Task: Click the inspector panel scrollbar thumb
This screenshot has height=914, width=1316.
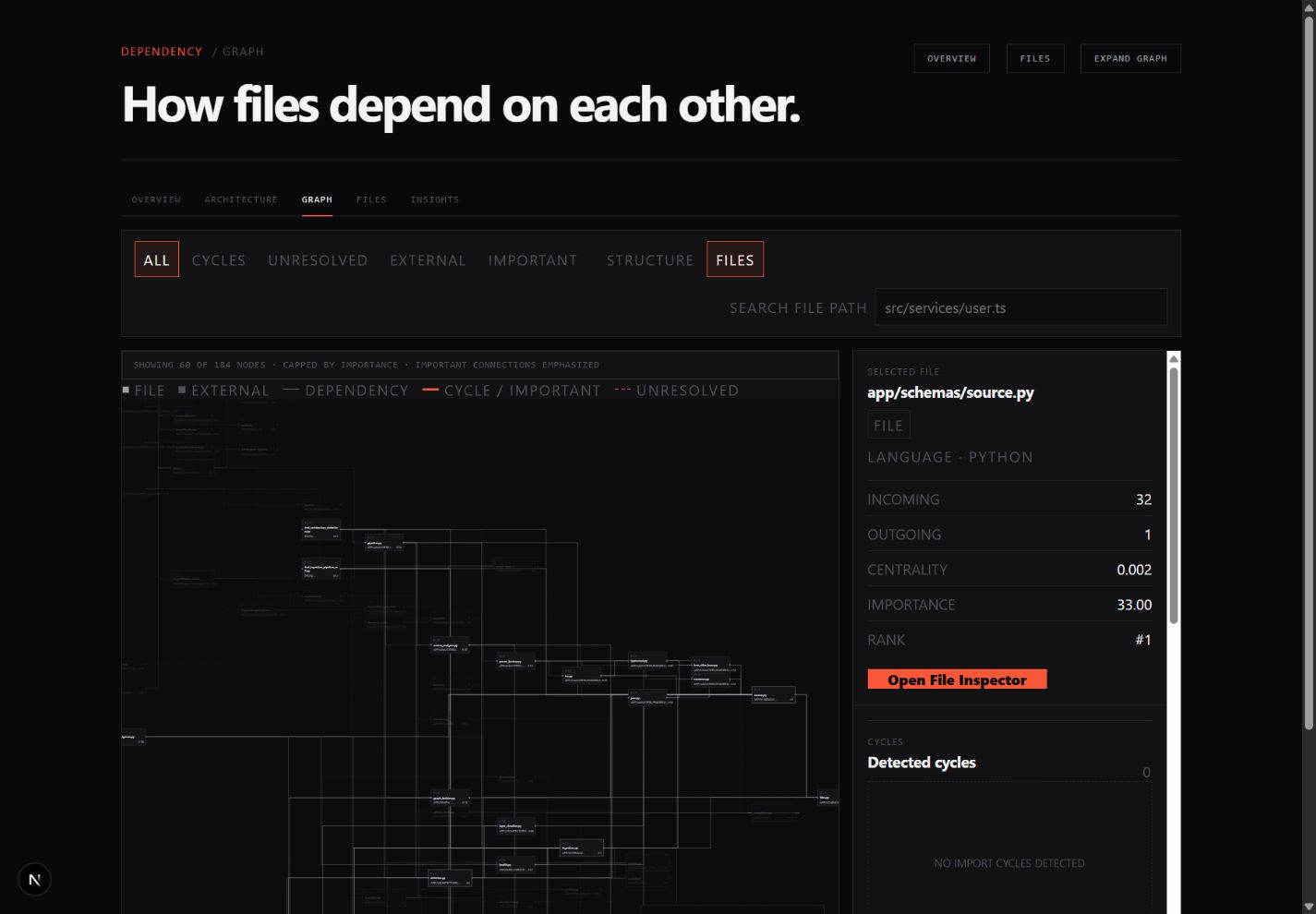Action: (x=1174, y=496)
